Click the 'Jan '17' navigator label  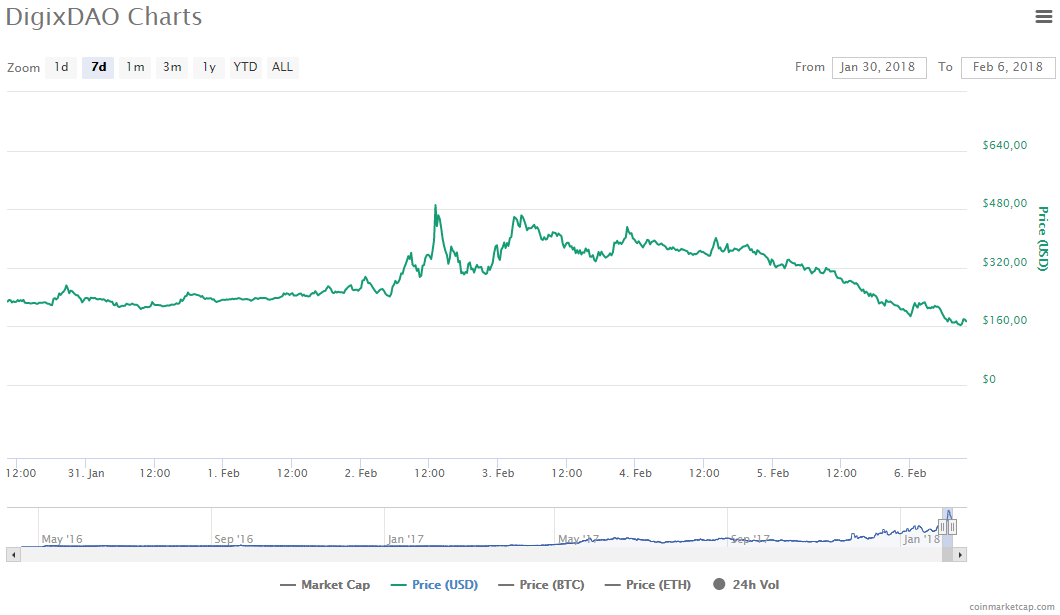[x=406, y=539]
